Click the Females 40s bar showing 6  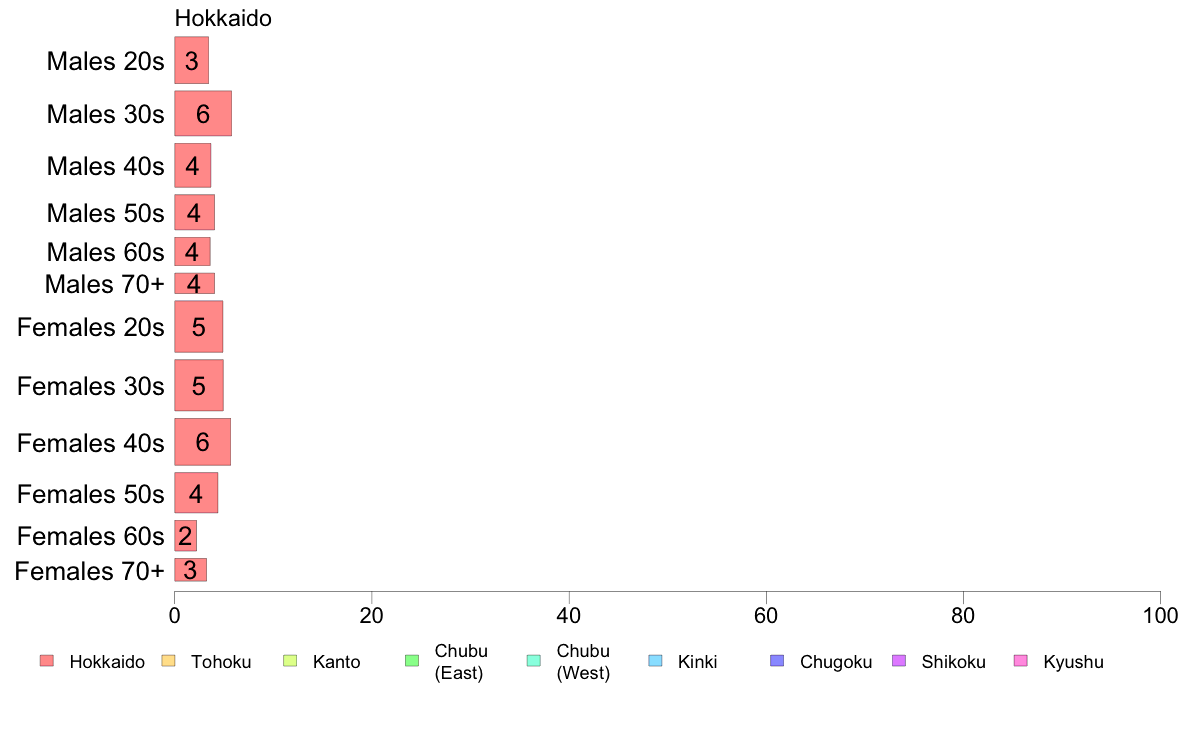202,442
